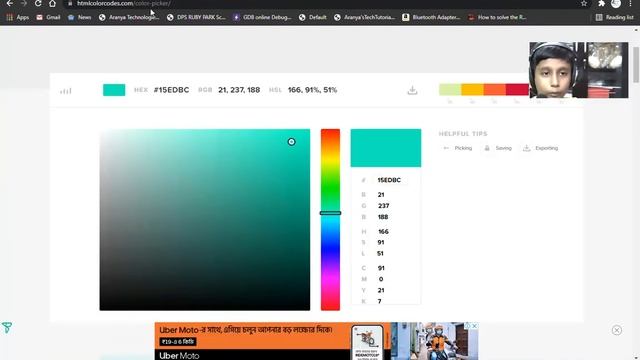This screenshot has height=360, width=640.
Task: Click the HEX value #15EDBC in header
Action: 171,90
